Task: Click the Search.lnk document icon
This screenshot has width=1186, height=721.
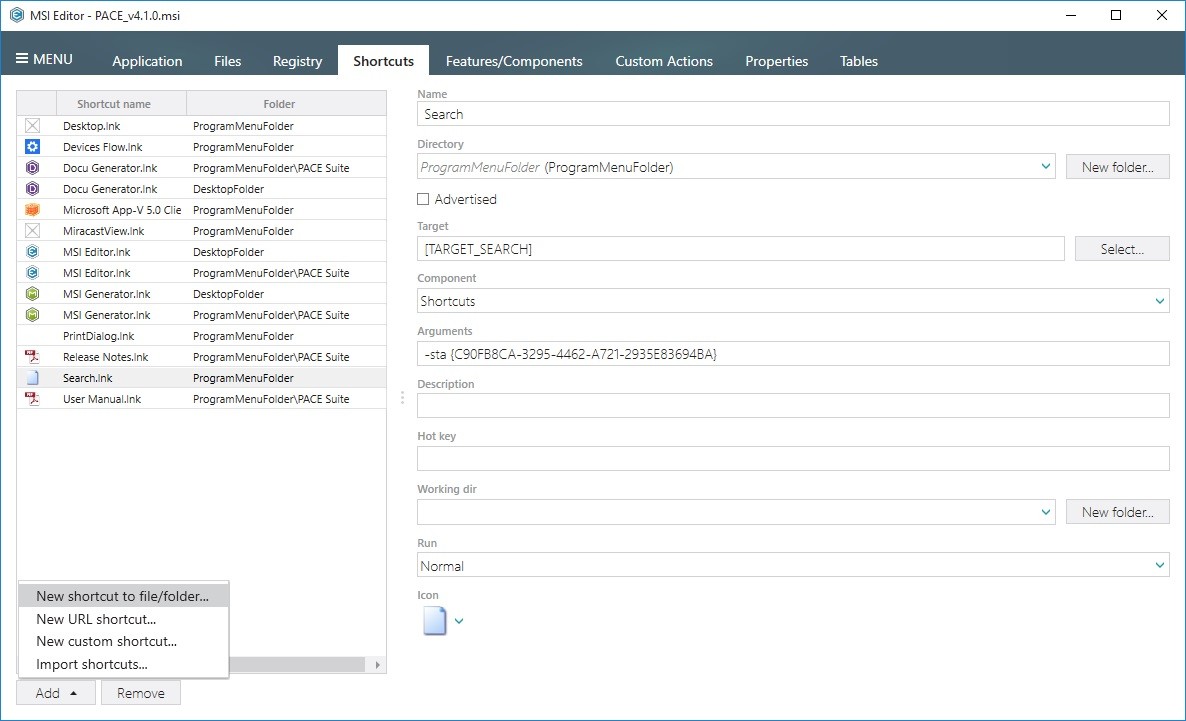Action: point(33,378)
